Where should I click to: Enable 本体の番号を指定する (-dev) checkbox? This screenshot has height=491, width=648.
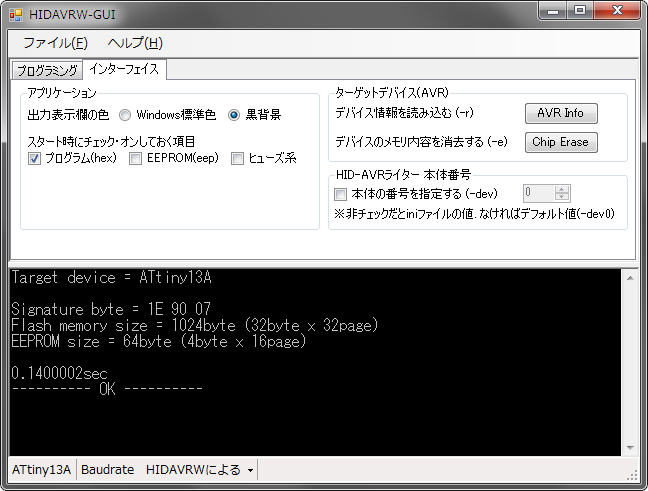[340, 194]
